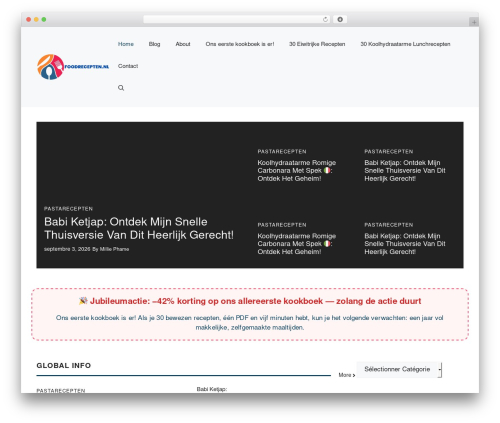Open '30 Eiwitrijke Recepten' menu item
Viewport: 500px width, 423px height.
317,44
